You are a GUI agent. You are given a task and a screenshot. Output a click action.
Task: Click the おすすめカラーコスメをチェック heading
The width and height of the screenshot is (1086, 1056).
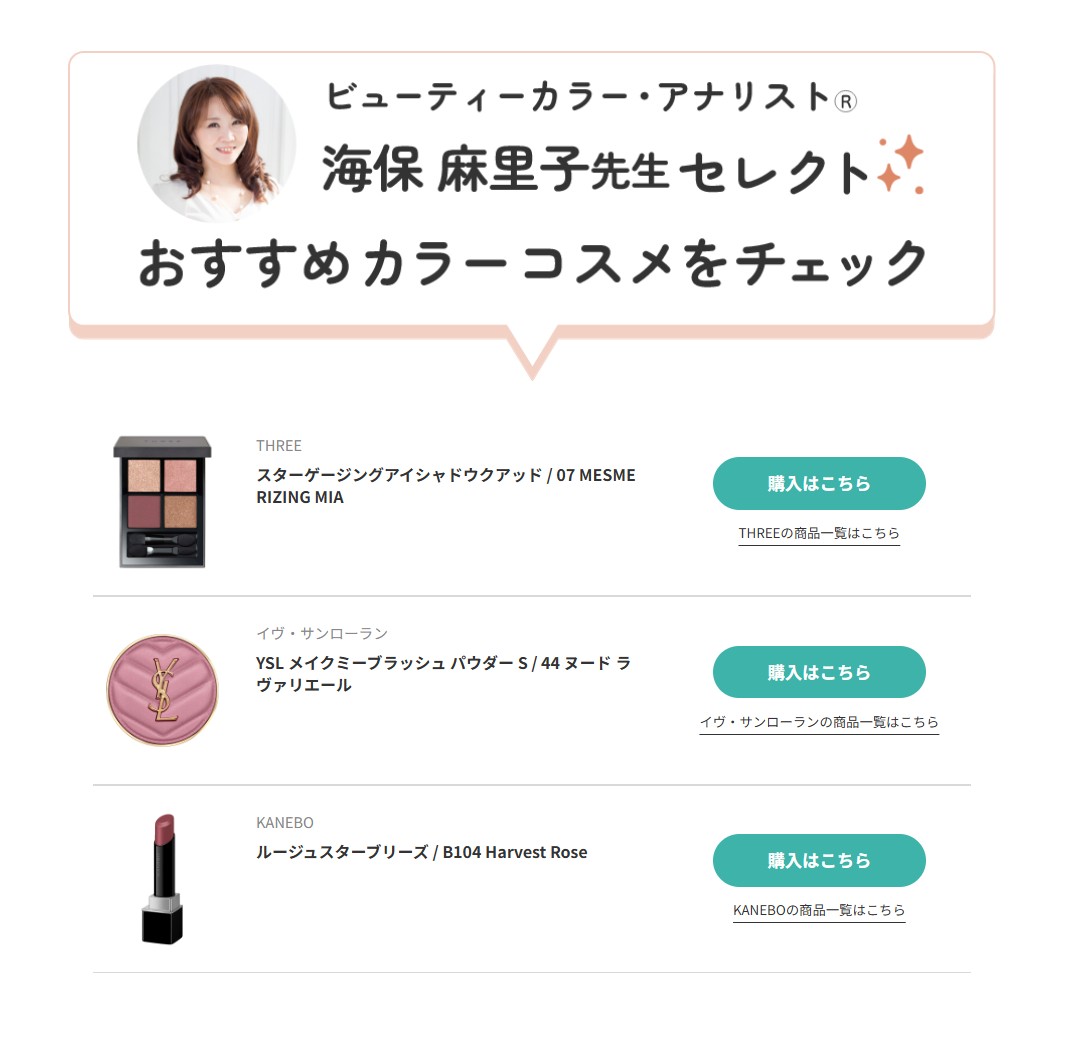pyautogui.click(x=532, y=262)
